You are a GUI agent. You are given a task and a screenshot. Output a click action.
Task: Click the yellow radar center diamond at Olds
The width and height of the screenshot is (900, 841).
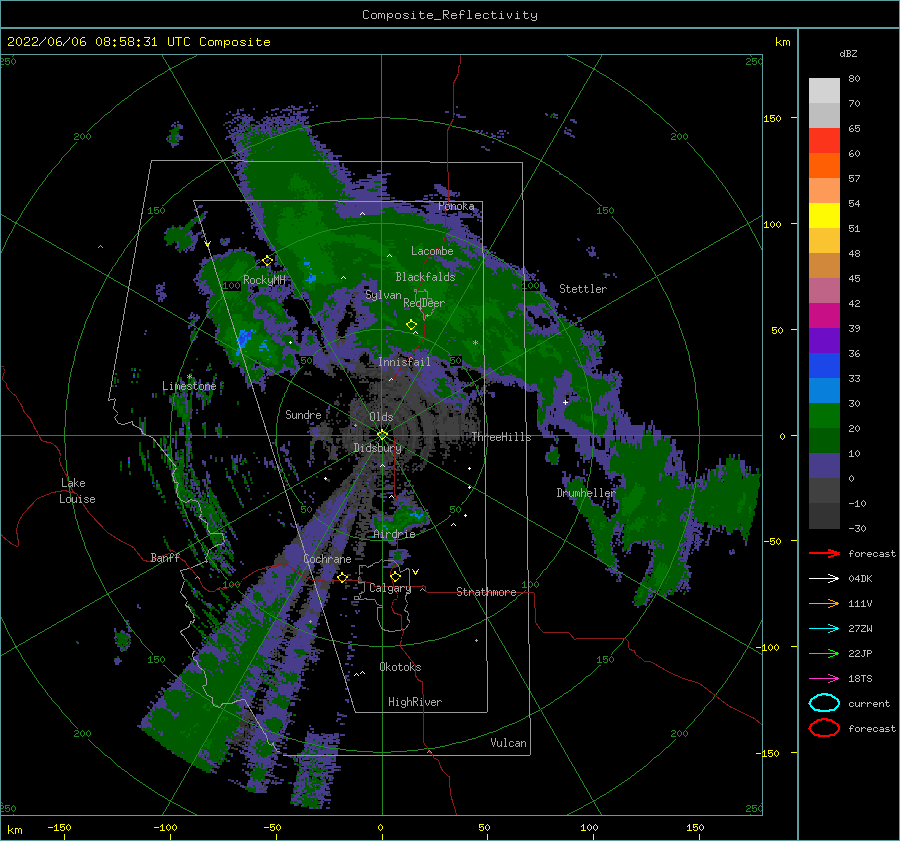(x=382, y=435)
